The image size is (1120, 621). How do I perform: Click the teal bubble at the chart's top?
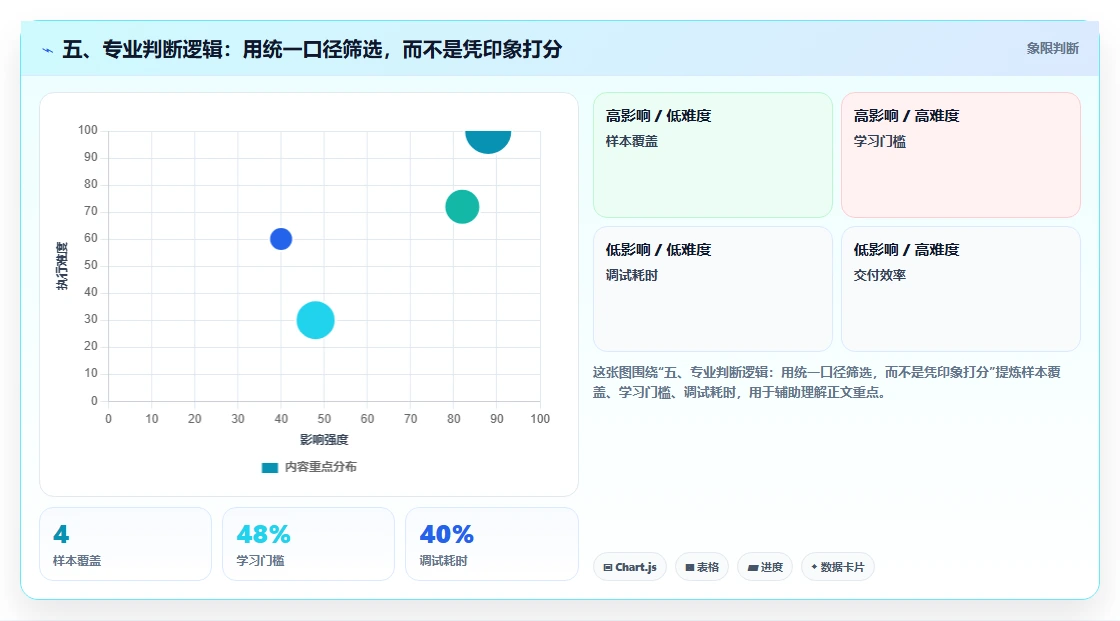489,141
